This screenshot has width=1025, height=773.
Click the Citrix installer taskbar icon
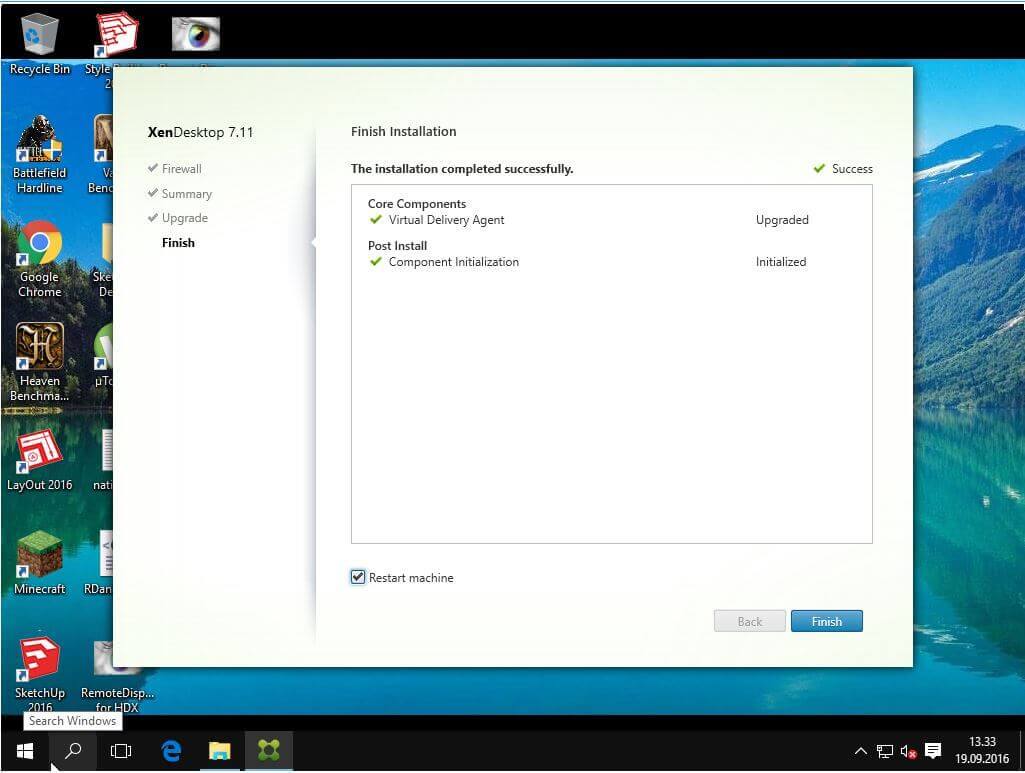(269, 751)
